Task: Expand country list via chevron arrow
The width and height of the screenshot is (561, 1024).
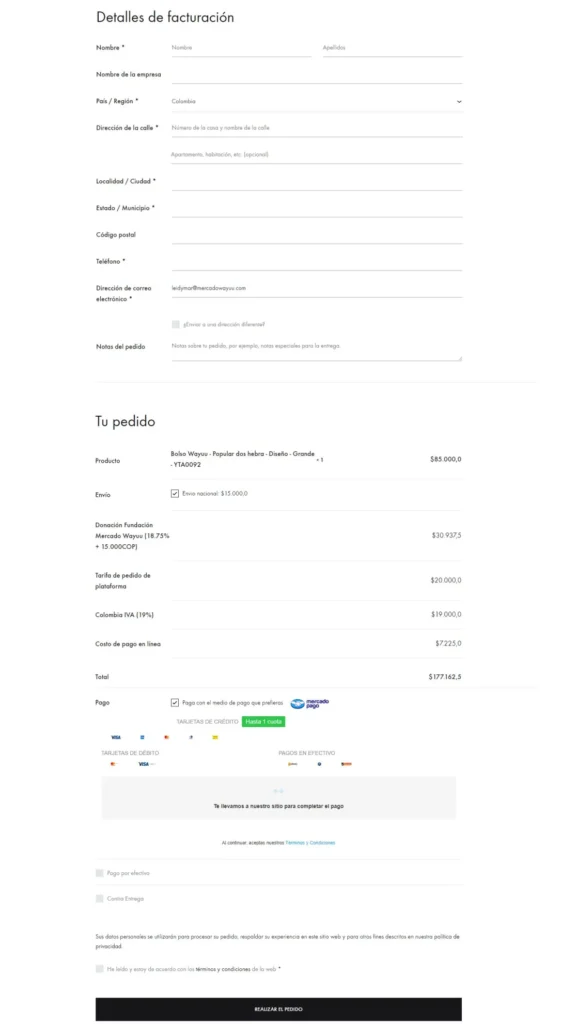Action: pos(459,102)
